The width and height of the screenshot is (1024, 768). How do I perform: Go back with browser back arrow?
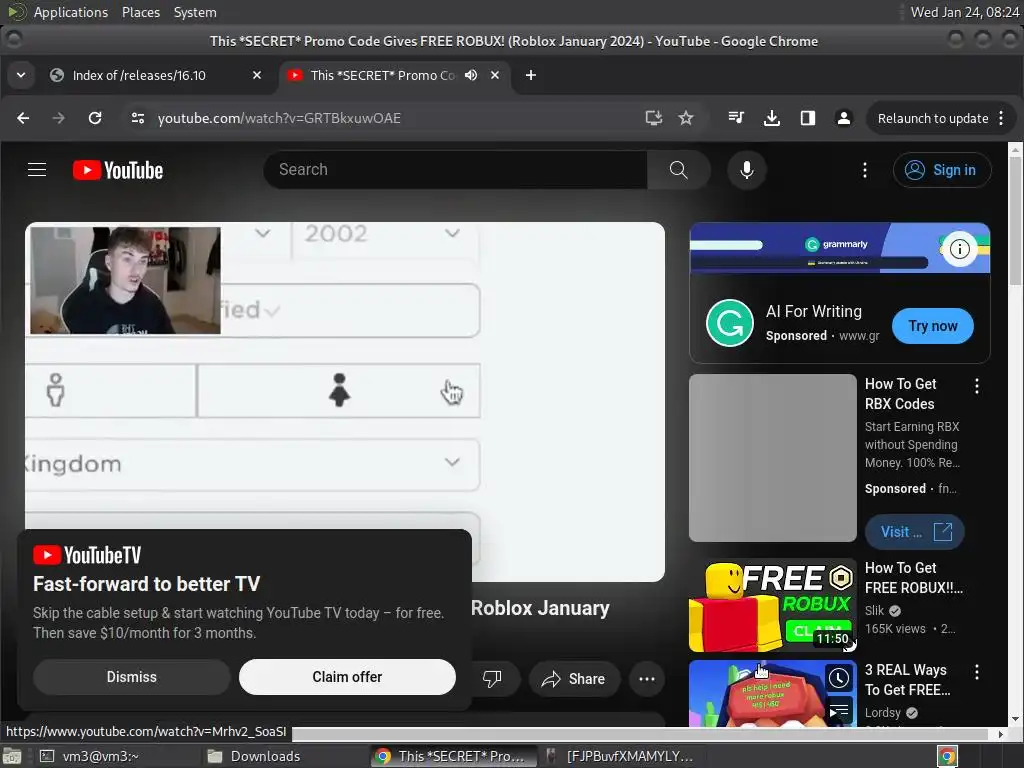point(23,118)
